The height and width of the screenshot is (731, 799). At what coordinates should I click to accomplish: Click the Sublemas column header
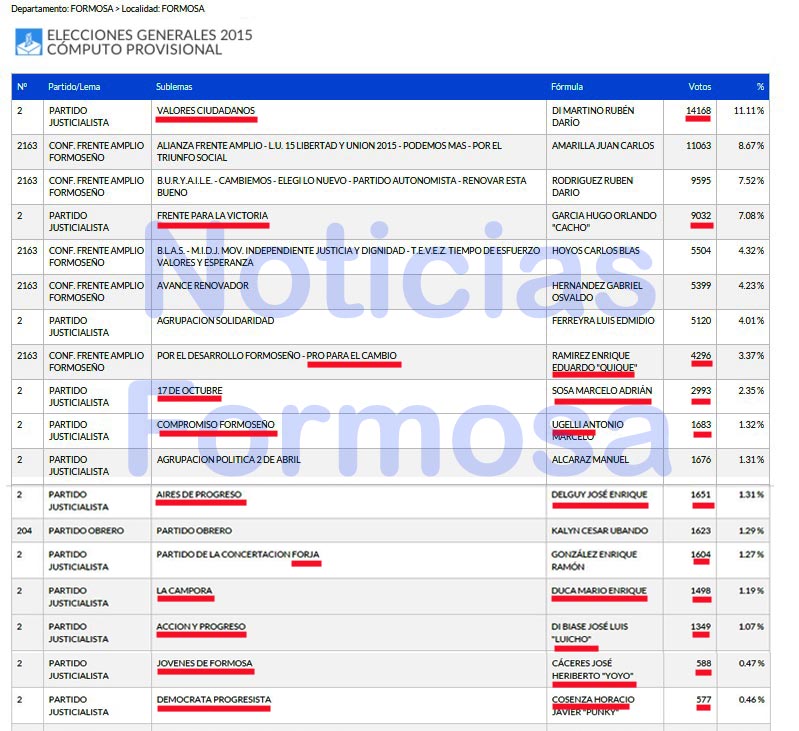(x=174, y=87)
